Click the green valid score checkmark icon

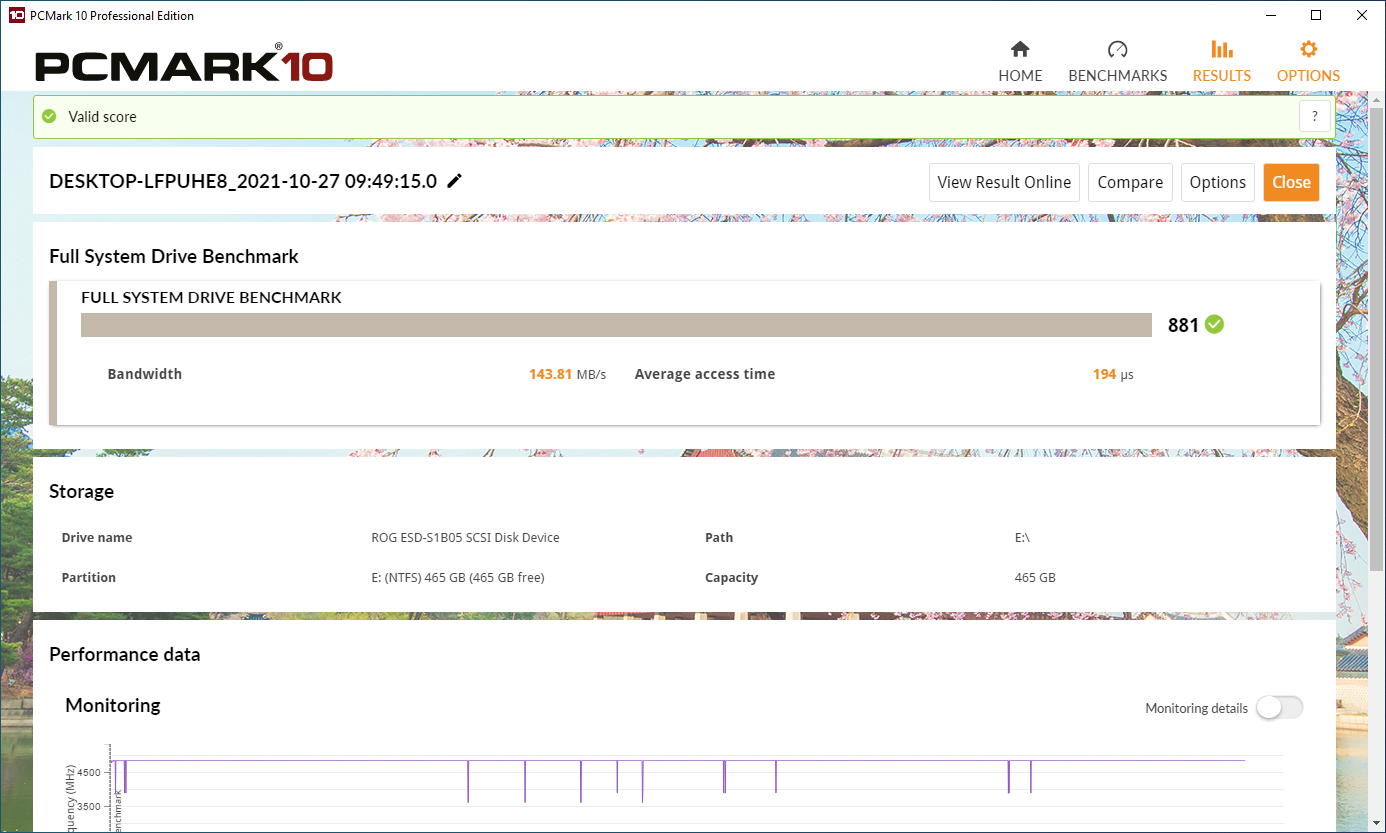[x=49, y=116]
